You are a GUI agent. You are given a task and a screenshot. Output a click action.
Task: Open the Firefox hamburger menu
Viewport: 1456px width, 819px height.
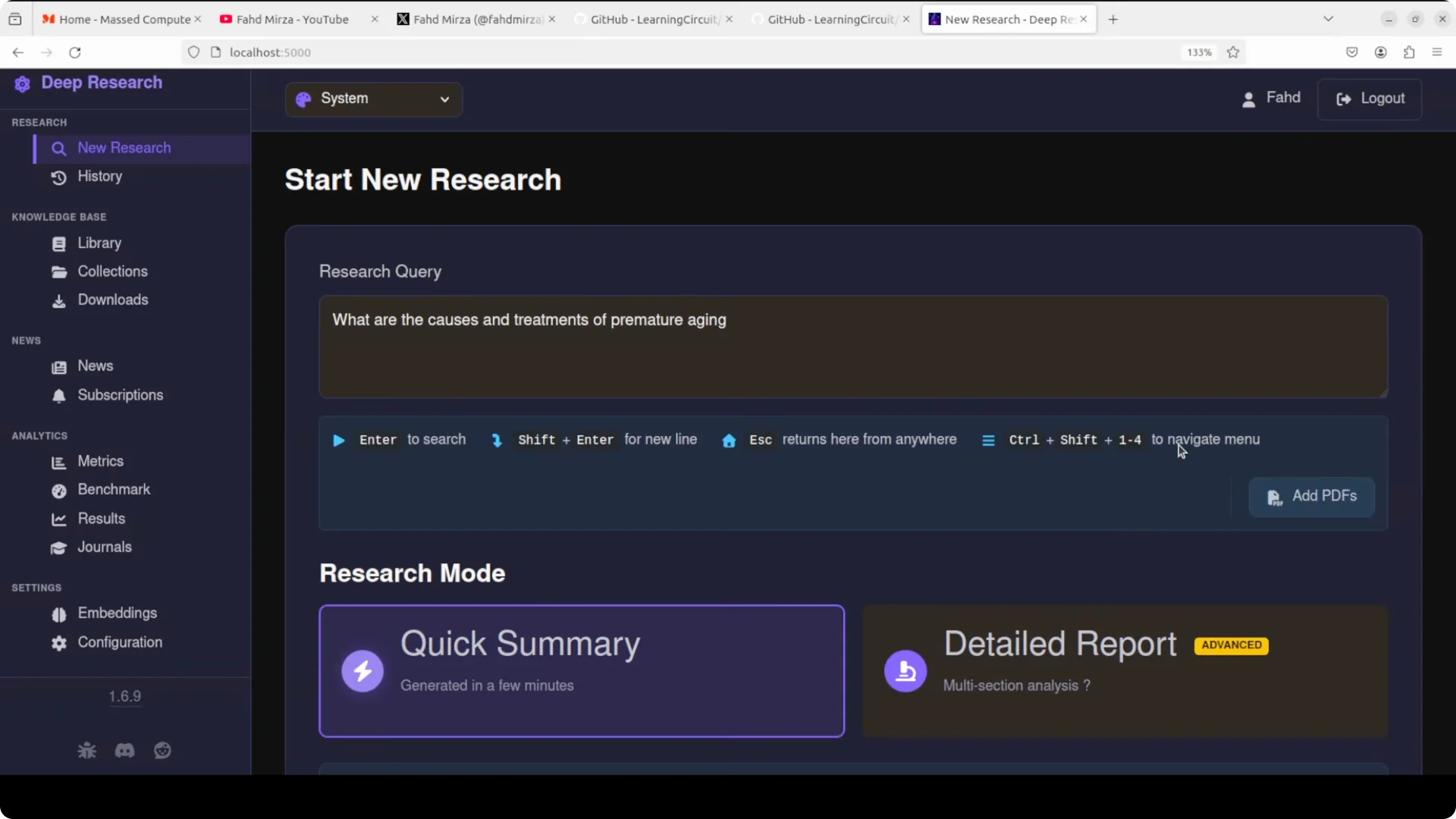[1437, 52]
